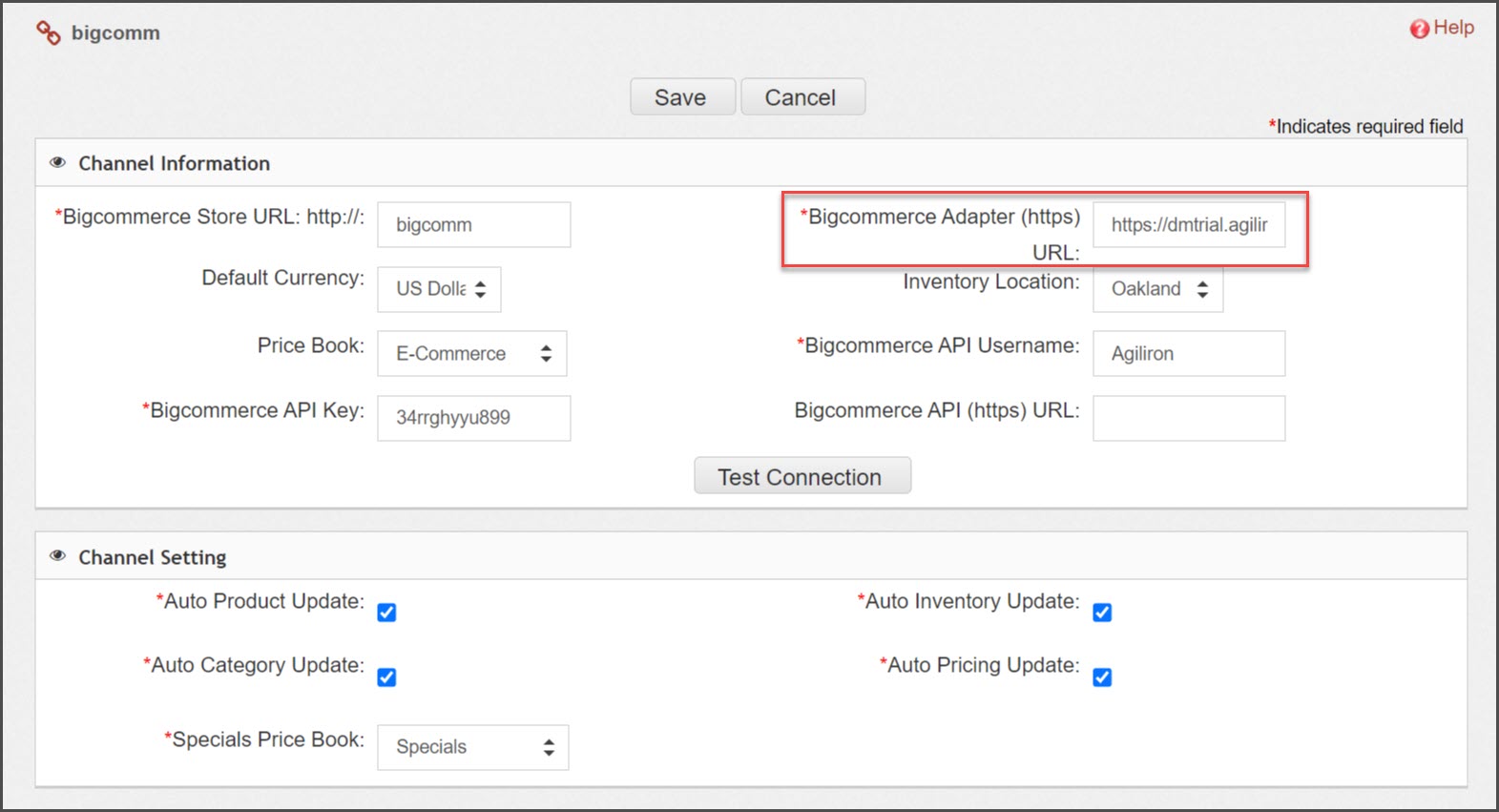Viewport: 1499px width, 812px height.
Task: Click the Price Book label
Action: coord(311,345)
